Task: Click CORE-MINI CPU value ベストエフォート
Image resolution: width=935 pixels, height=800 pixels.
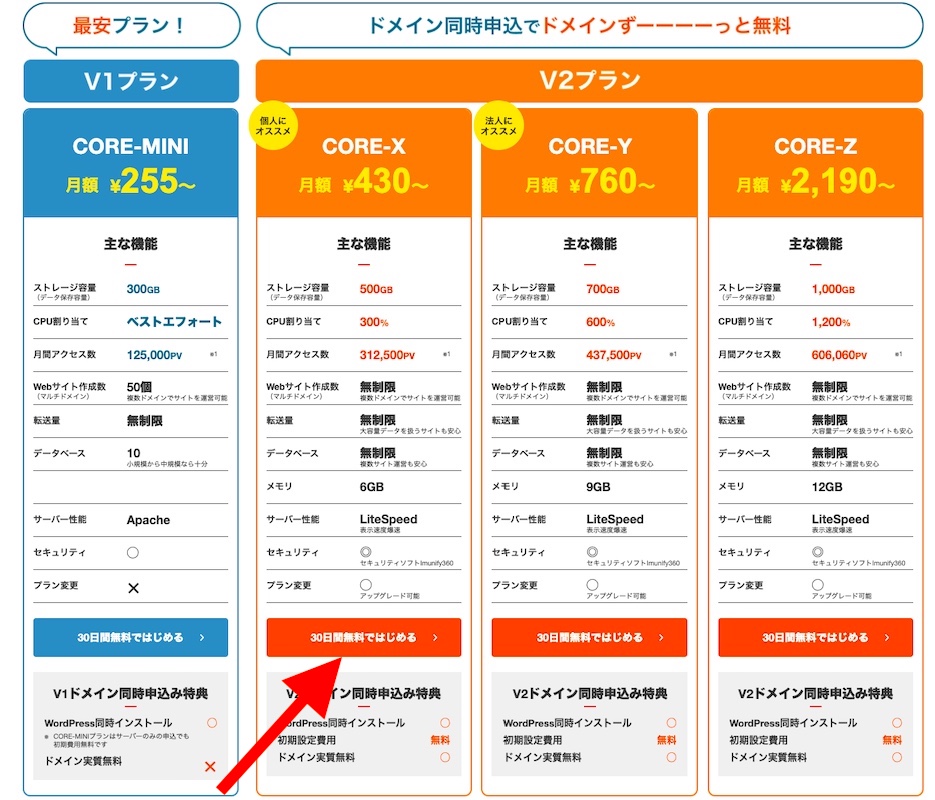Action: (x=174, y=322)
